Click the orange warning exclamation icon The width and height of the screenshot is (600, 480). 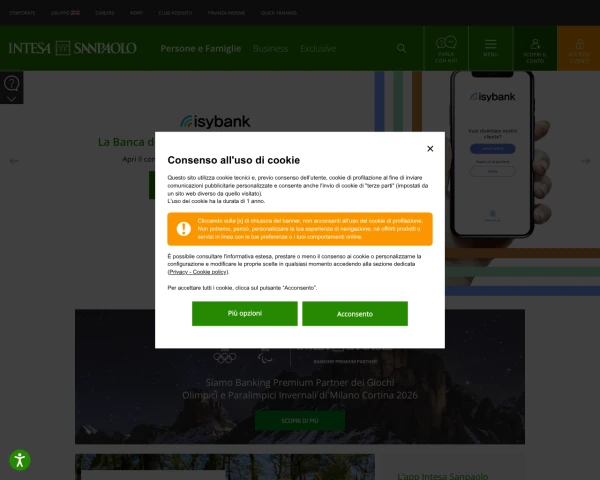coord(184,229)
